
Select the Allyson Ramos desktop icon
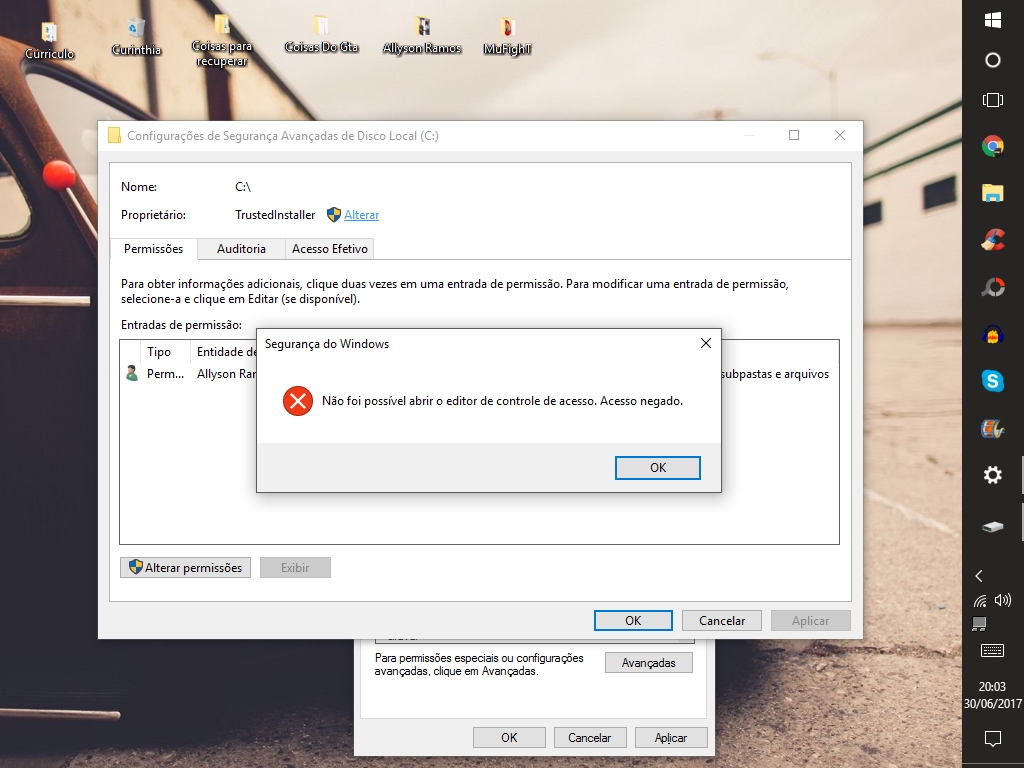pos(422,36)
